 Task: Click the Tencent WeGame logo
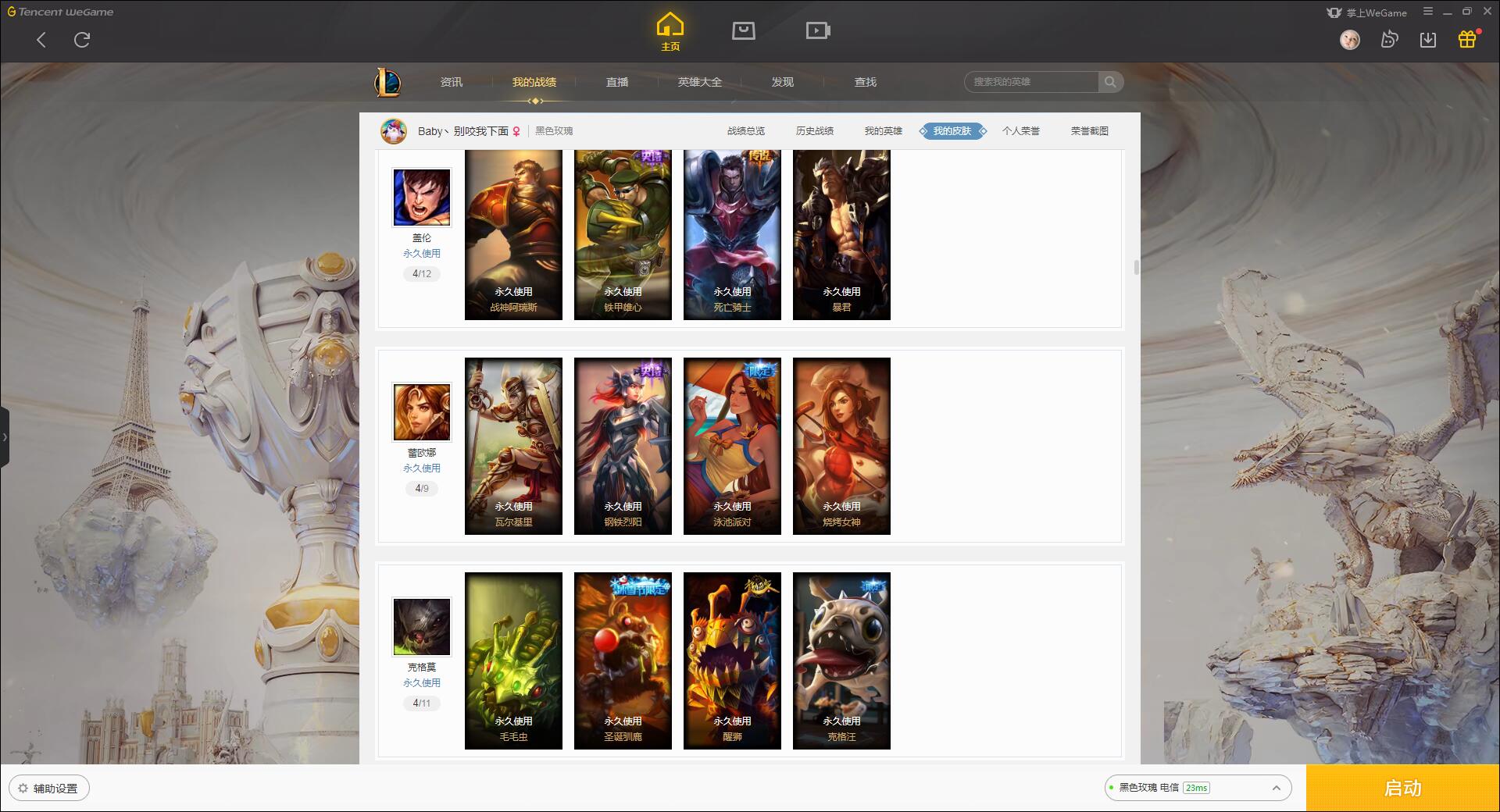coord(60,12)
